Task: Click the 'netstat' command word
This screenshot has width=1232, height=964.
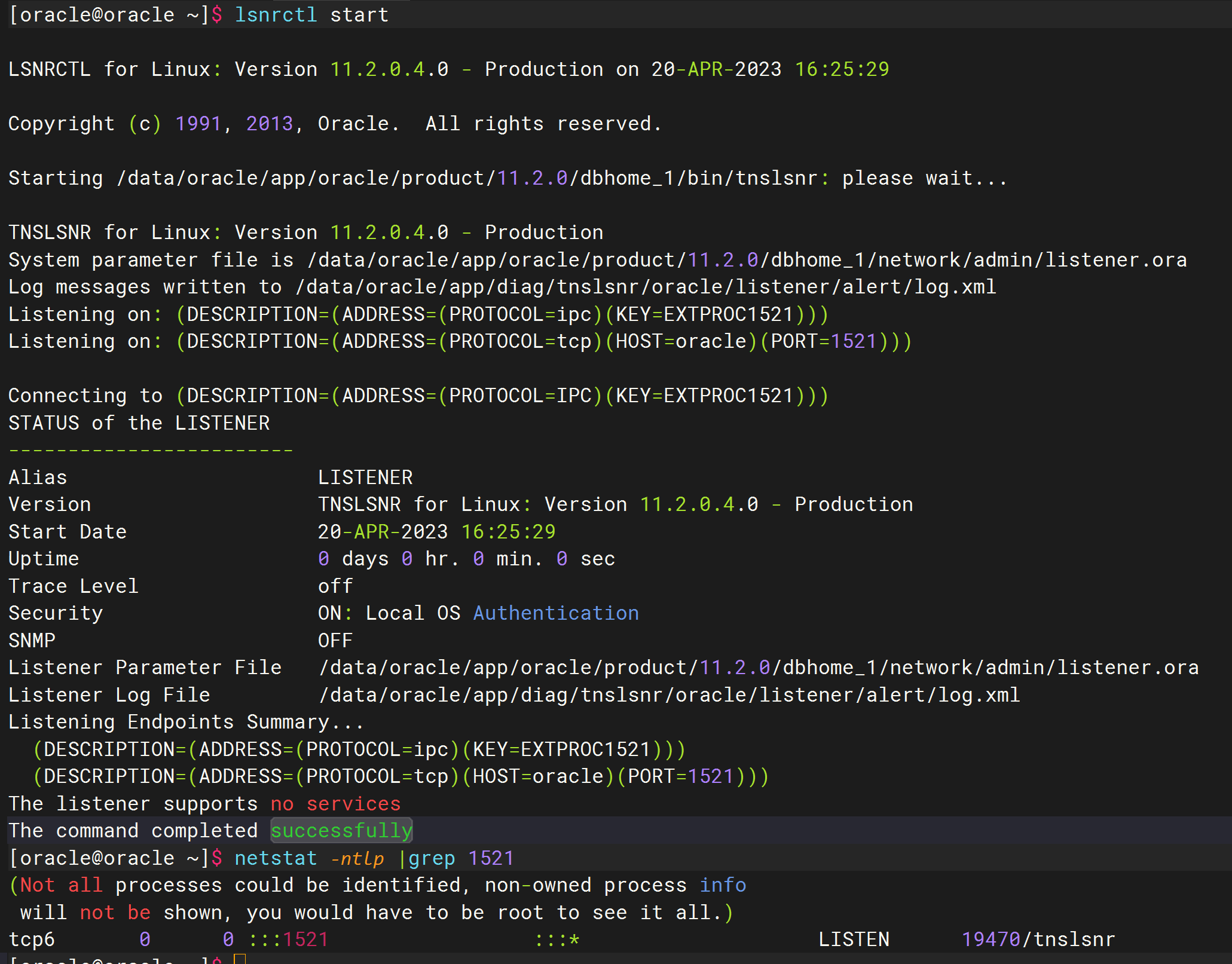Action: coord(276,858)
